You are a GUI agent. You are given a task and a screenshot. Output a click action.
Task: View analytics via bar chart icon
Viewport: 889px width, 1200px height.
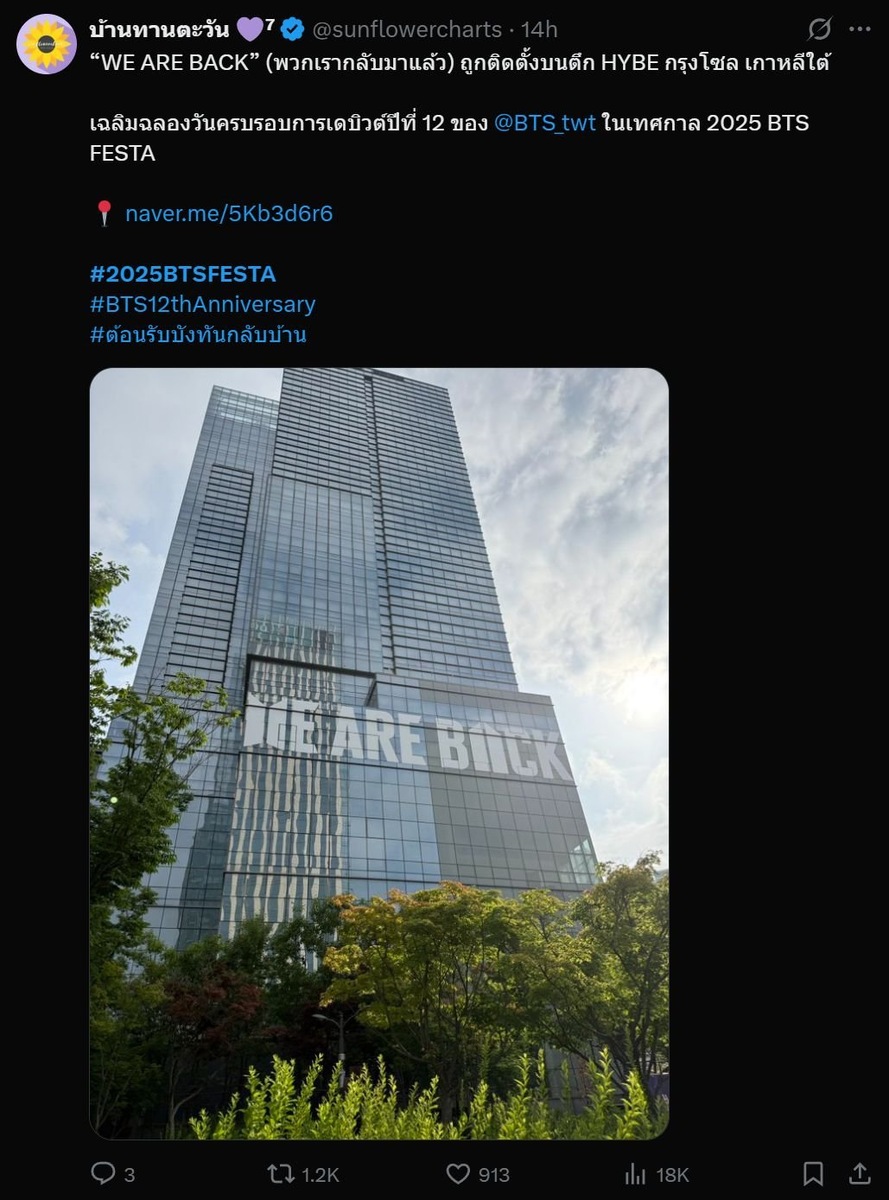(x=635, y=1174)
